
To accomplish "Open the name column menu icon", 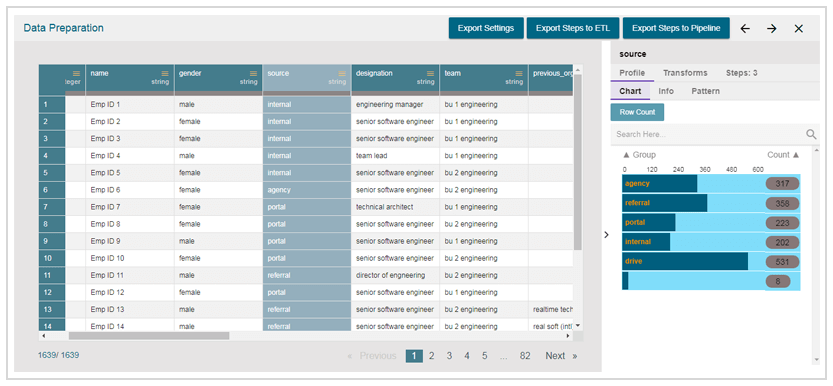I will click(165, 73).
